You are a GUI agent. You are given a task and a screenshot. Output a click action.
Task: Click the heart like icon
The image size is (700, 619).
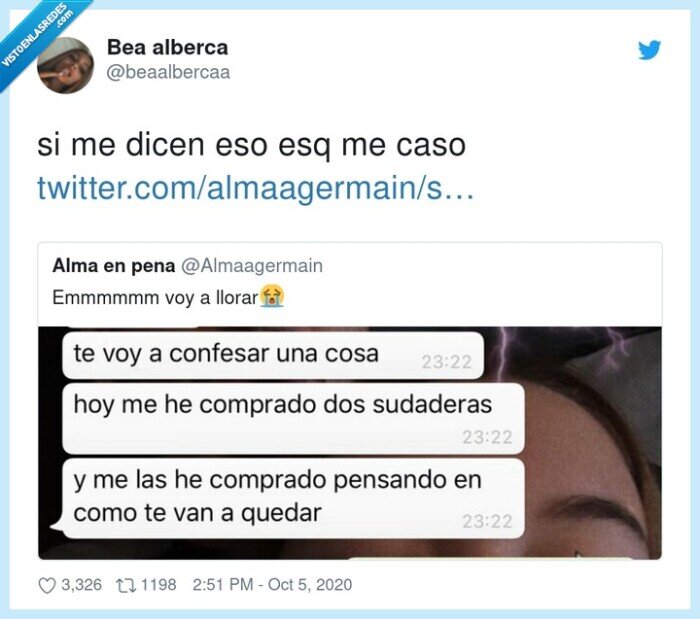pyautogui.click(x=47, y=585)
